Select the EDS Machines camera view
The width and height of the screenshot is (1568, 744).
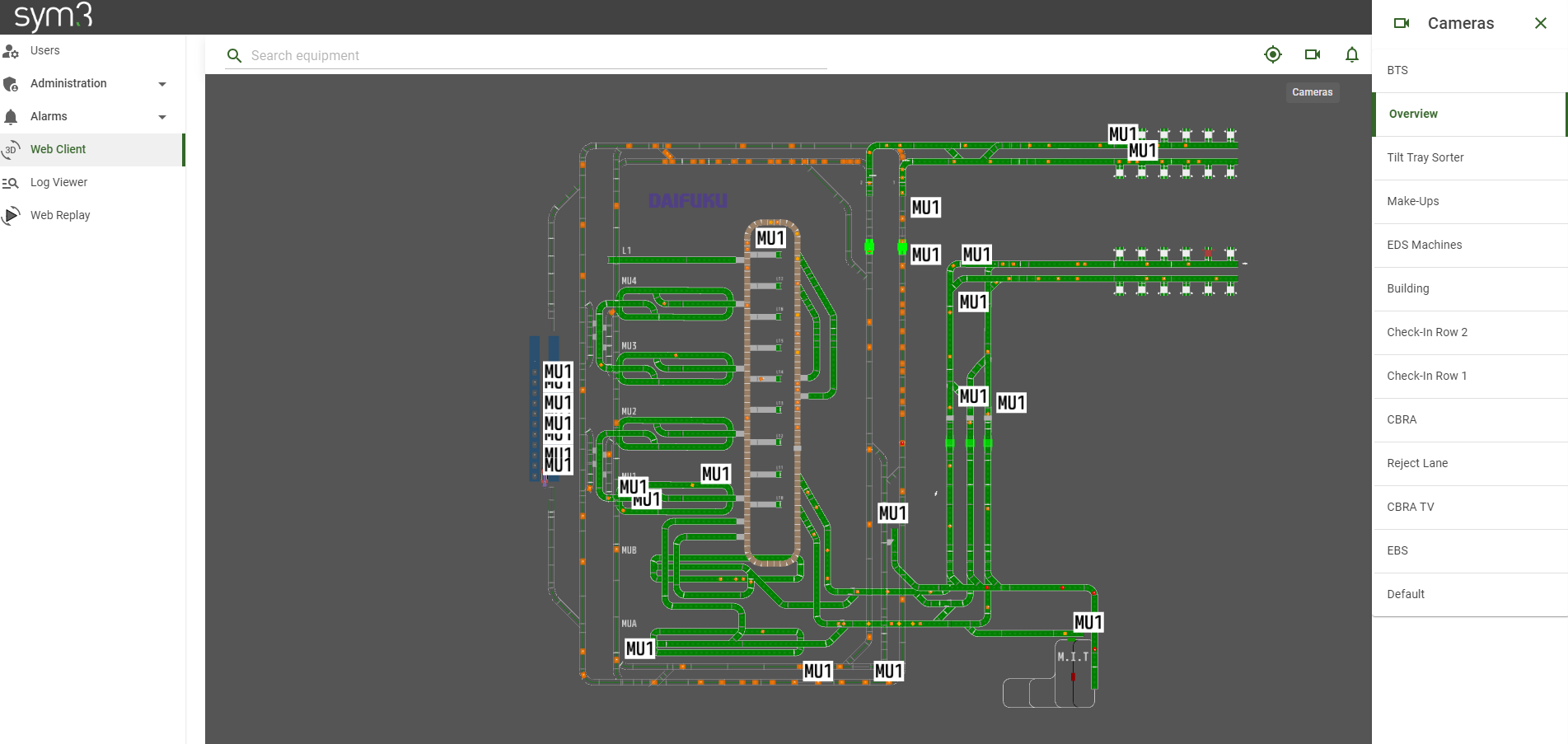1424,245
